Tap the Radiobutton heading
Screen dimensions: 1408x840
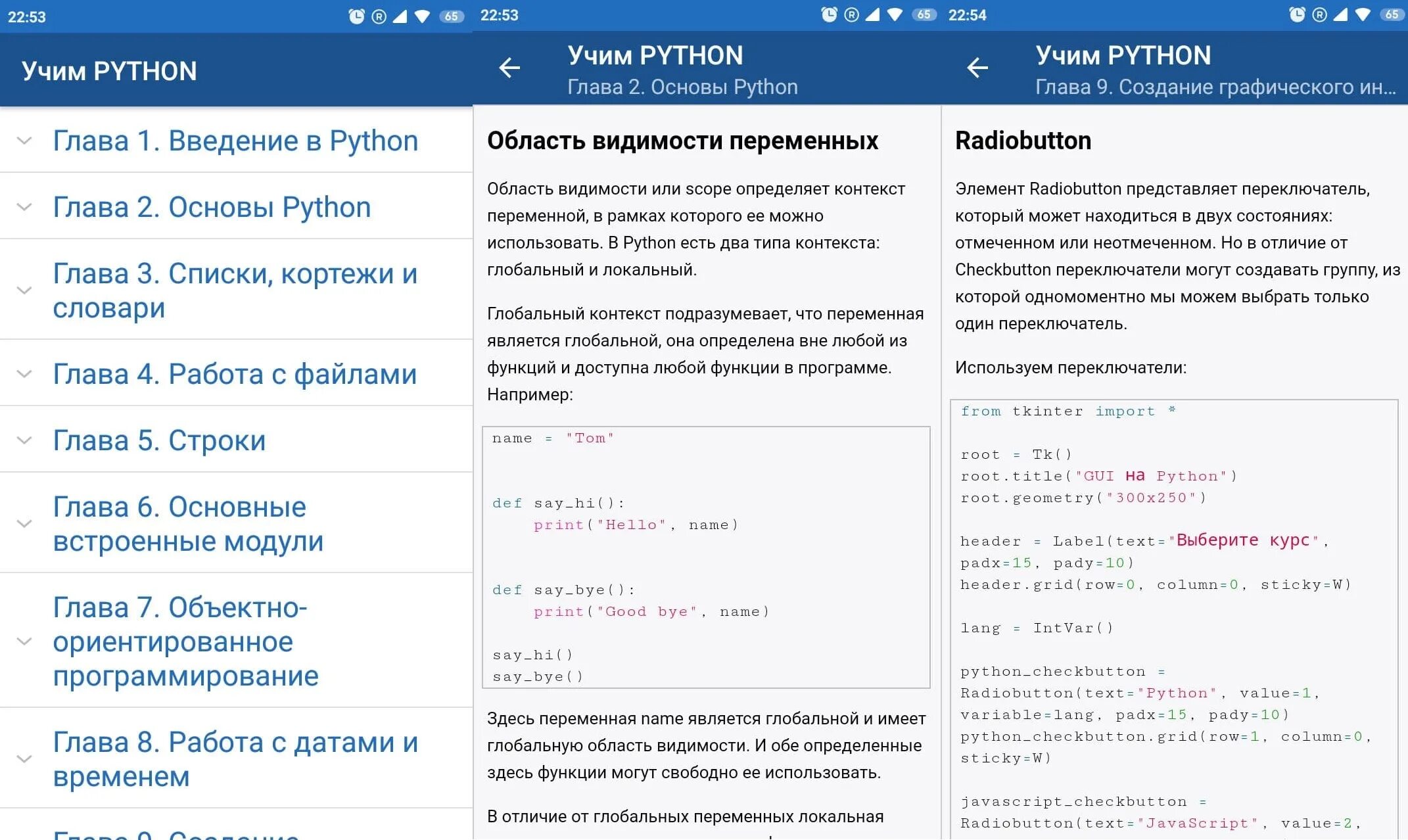click(1023, 141)
